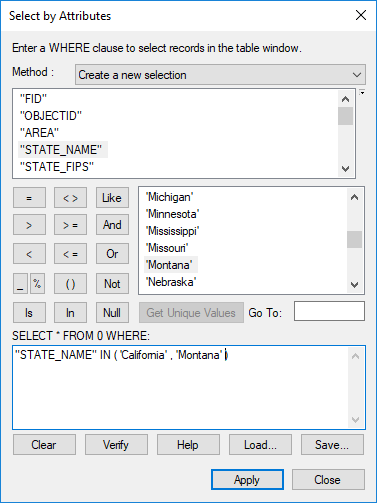This screenshot has width=377, height=503.
Task: Select the "STATE_FIPS" field
Action: click(57, 167)
